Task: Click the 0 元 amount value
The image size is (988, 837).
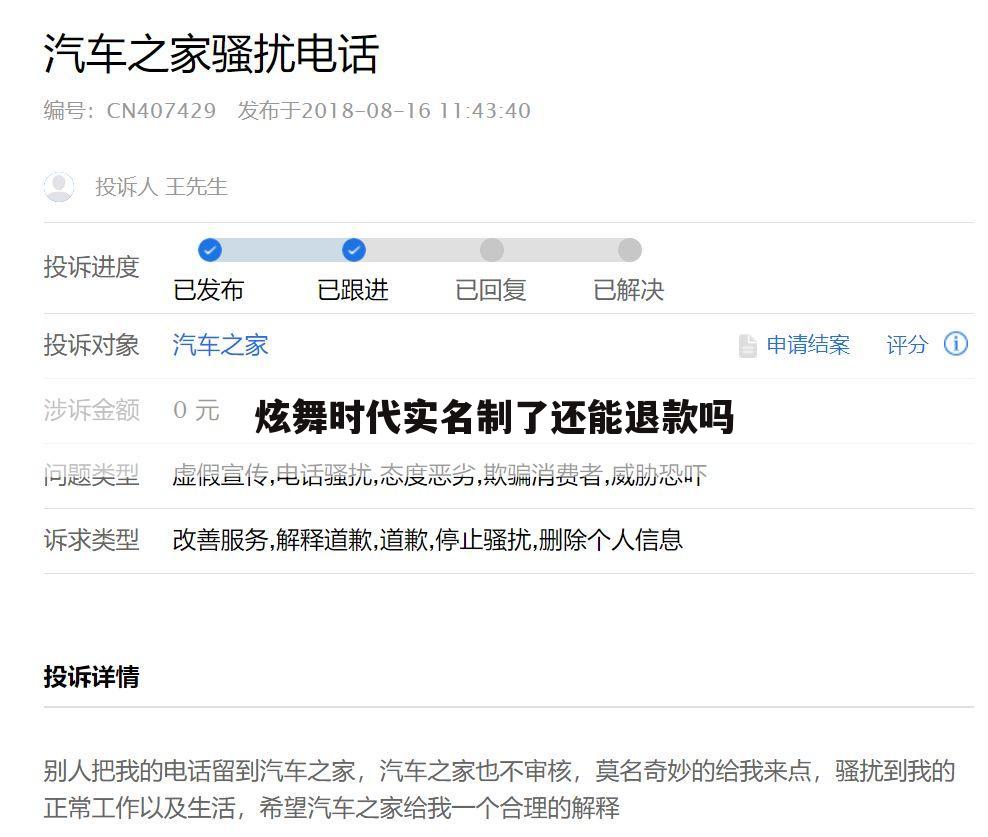Action: 196,410
